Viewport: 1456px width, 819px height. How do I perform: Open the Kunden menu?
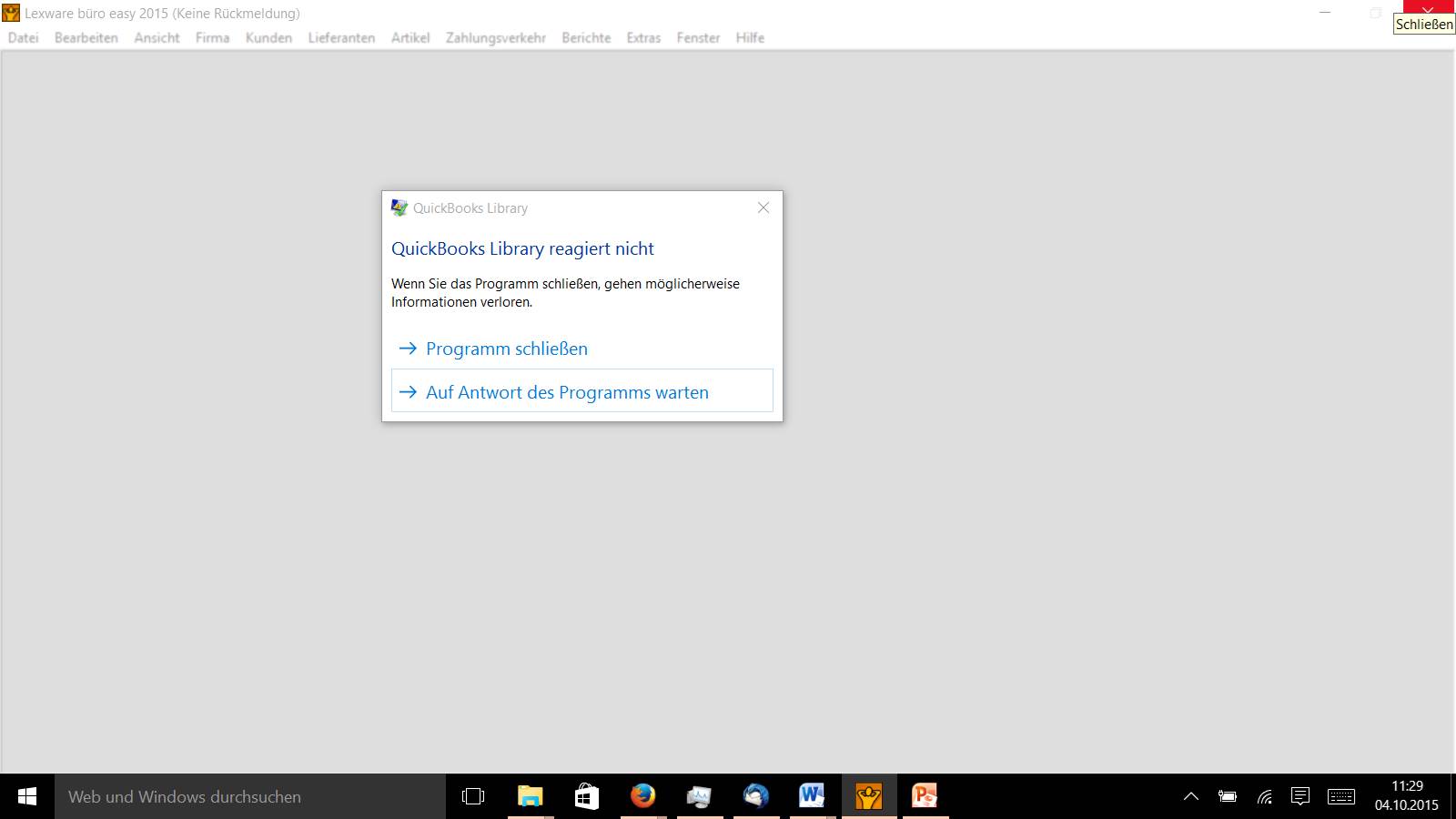(x=268, y=37)
